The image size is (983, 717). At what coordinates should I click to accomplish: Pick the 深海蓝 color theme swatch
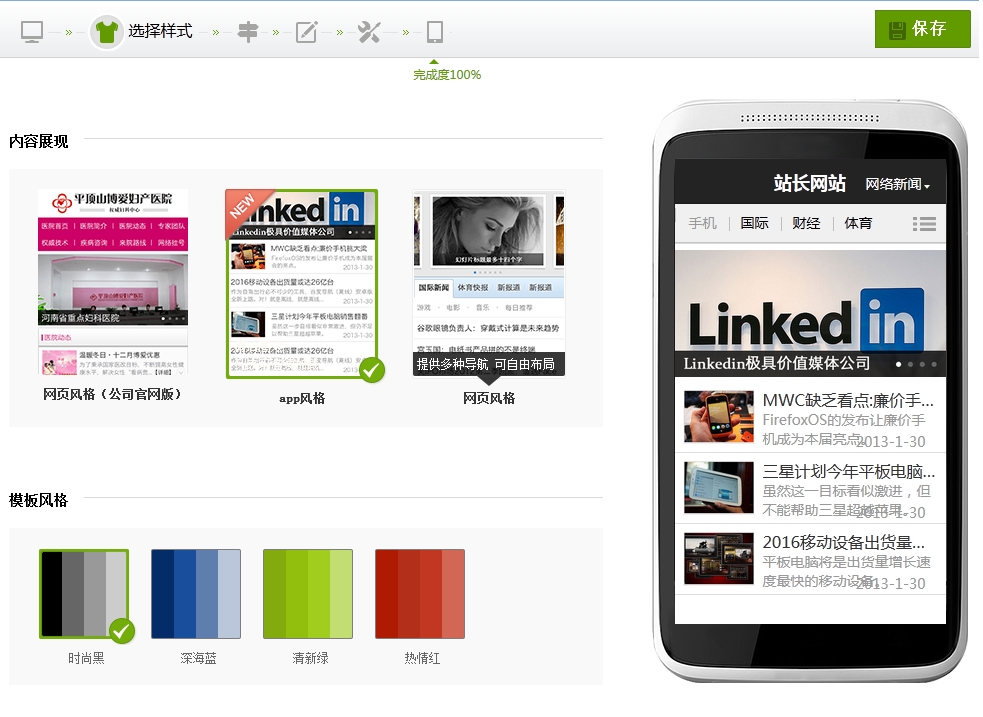tap(196, 593)
